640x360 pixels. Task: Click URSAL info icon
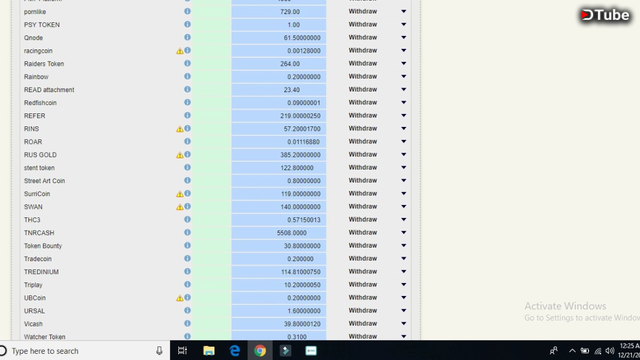pos(187,311)
